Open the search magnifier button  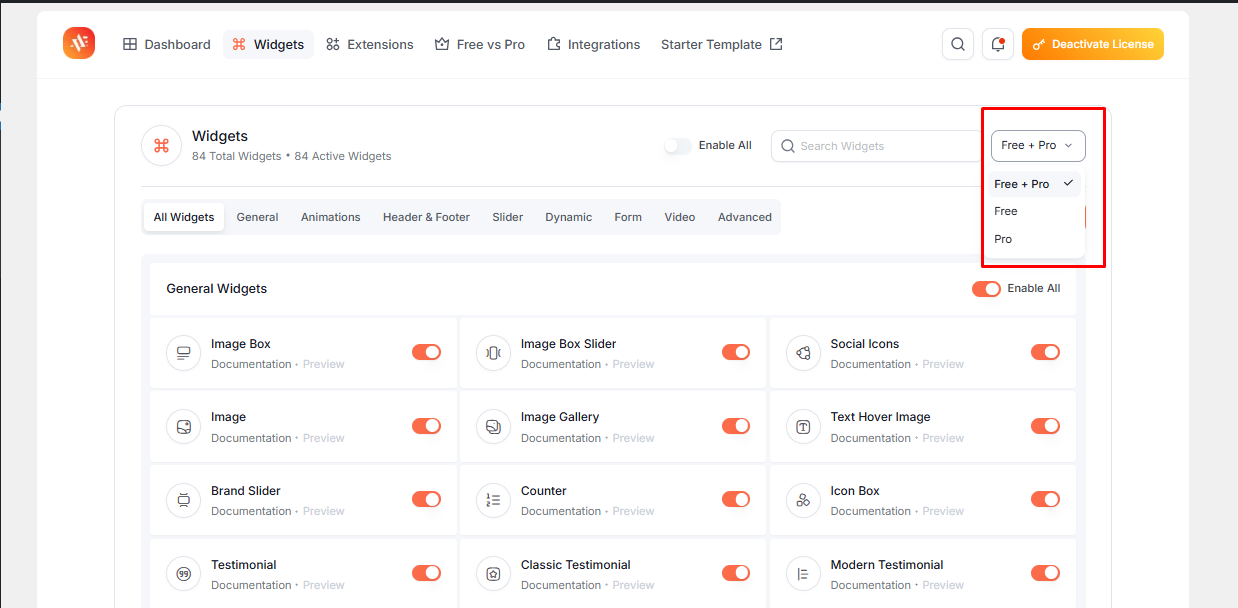click(x=958, y=44)
